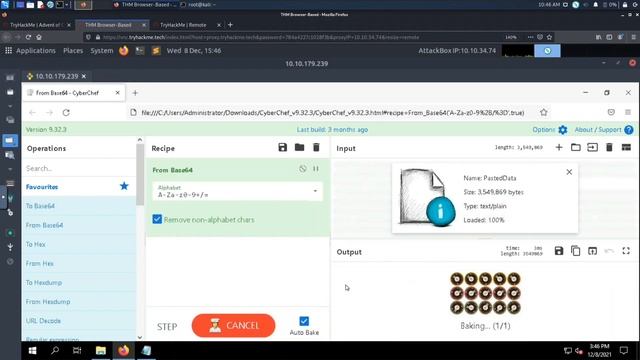
Task: Open file as input icon
Action: click(x=592, y=147)
